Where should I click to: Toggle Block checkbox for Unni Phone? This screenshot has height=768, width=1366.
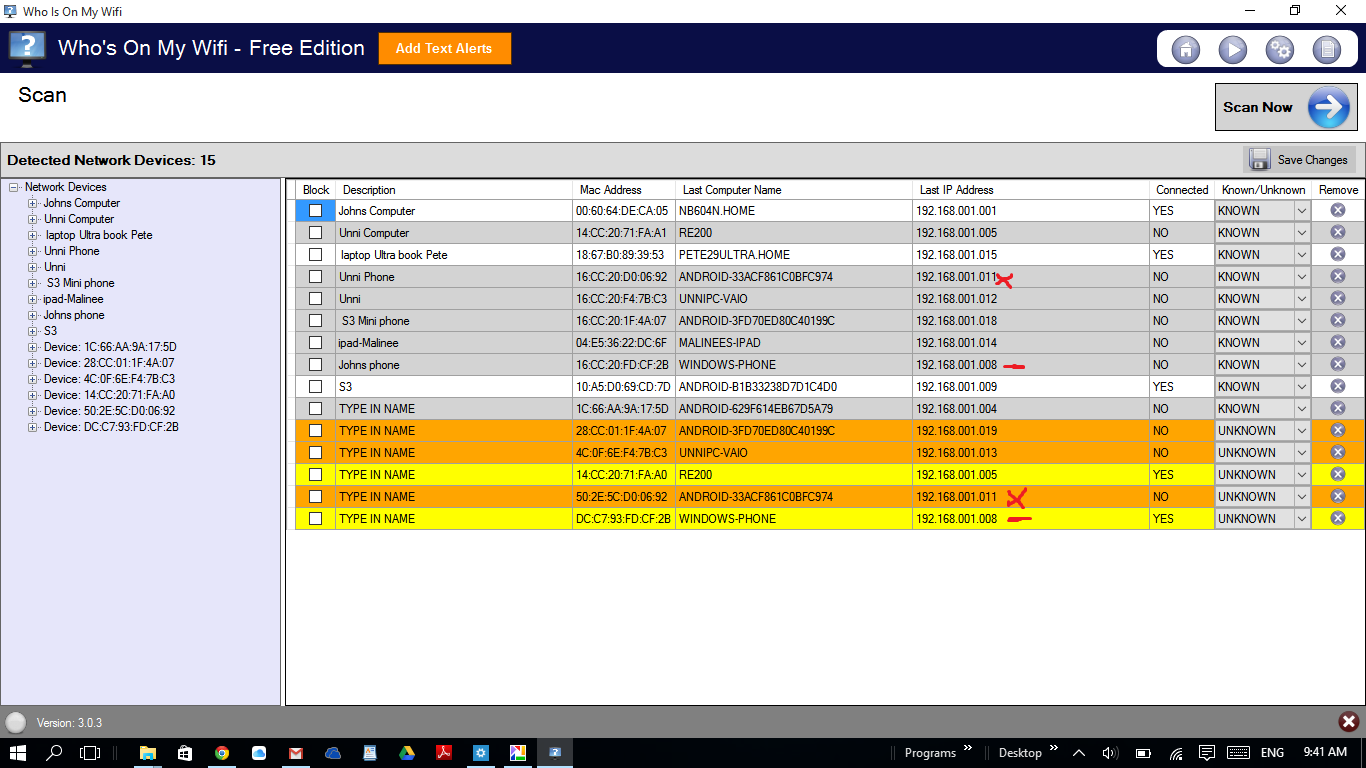[x=315, y=276]
